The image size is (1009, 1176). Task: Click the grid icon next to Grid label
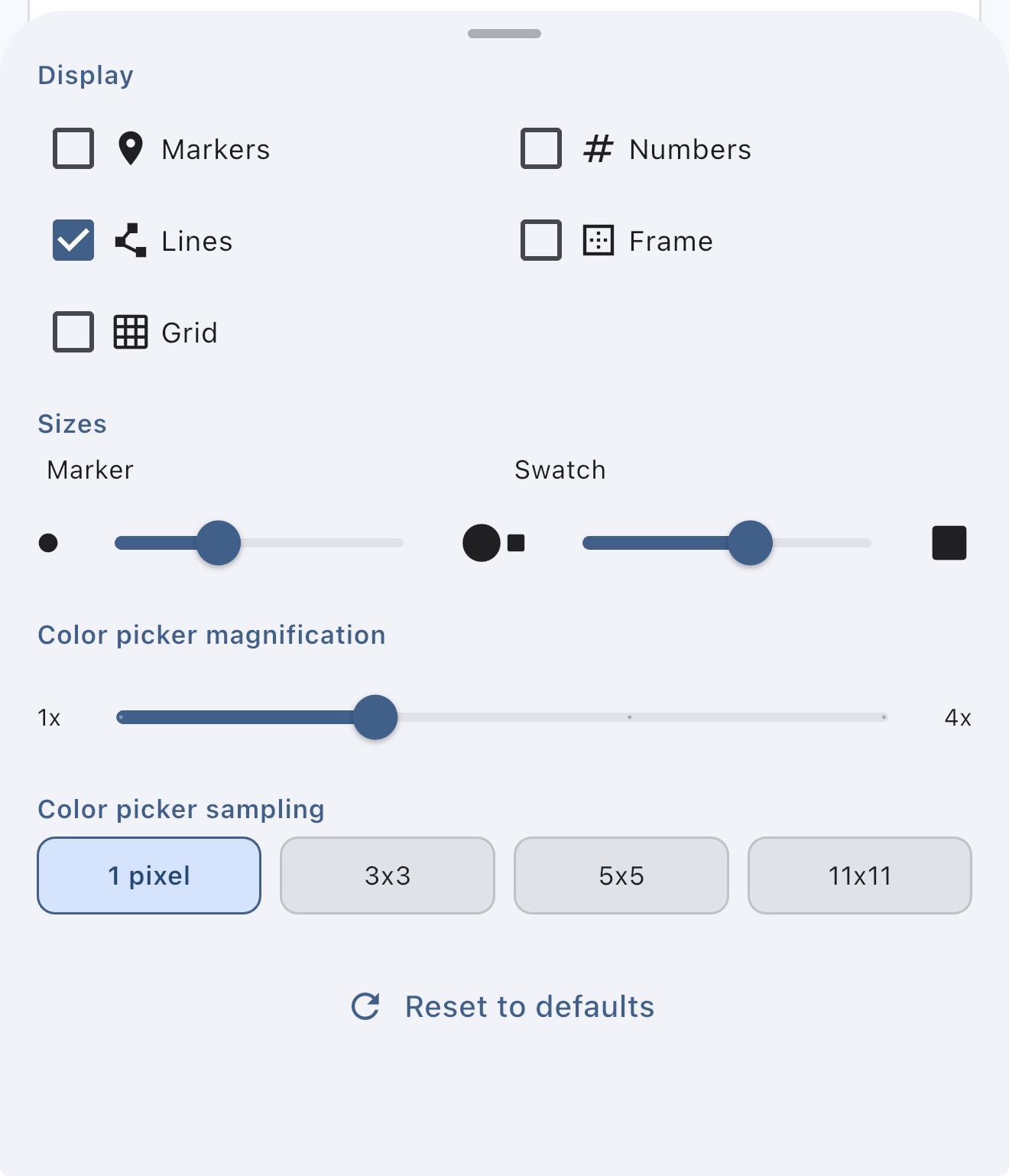coord(130,332)
